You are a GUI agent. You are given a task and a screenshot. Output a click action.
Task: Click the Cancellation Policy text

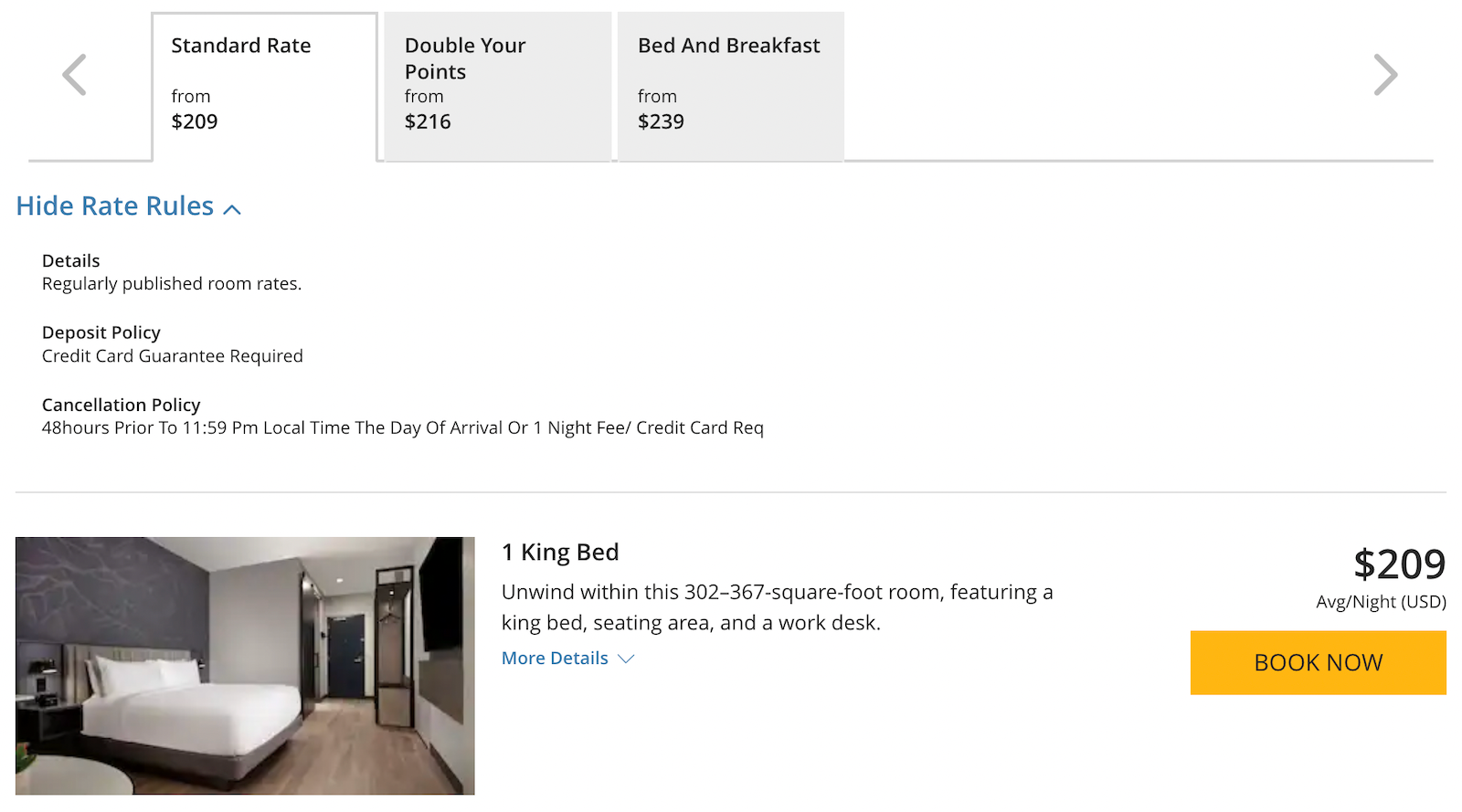tap(121, 405)
